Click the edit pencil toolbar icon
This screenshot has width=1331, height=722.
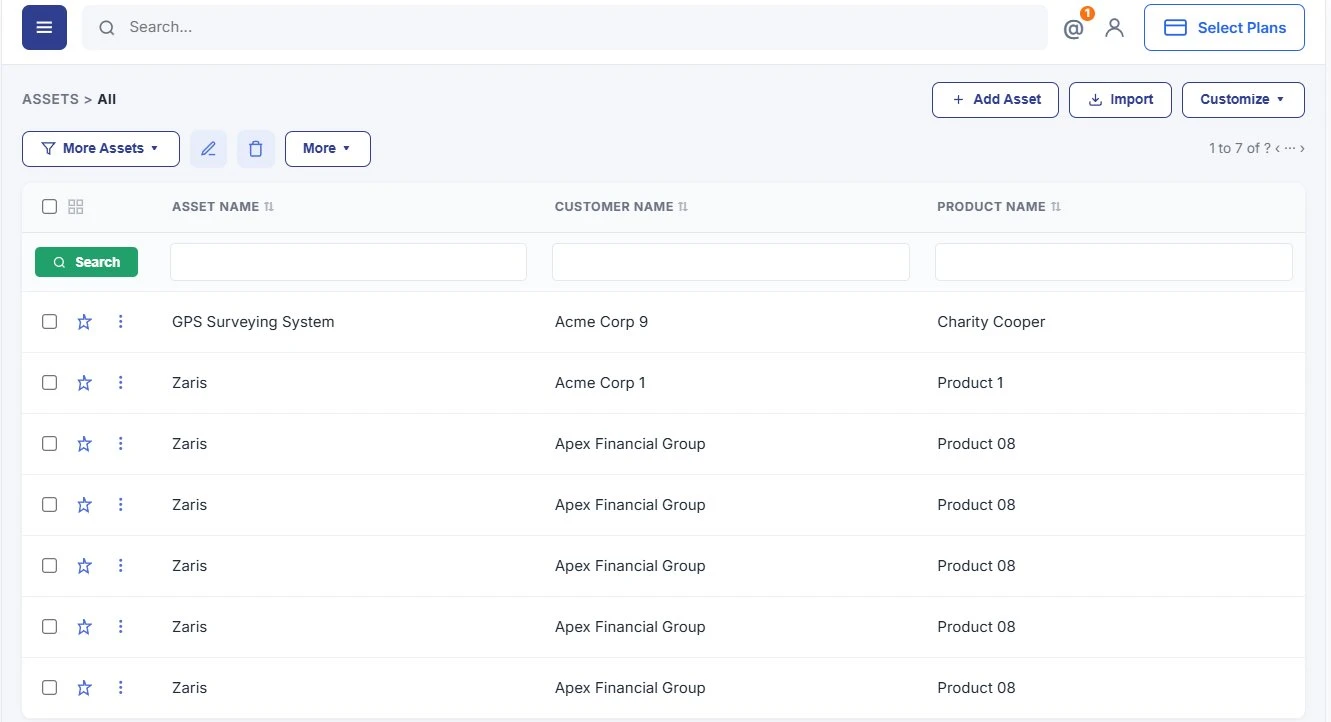208,149
